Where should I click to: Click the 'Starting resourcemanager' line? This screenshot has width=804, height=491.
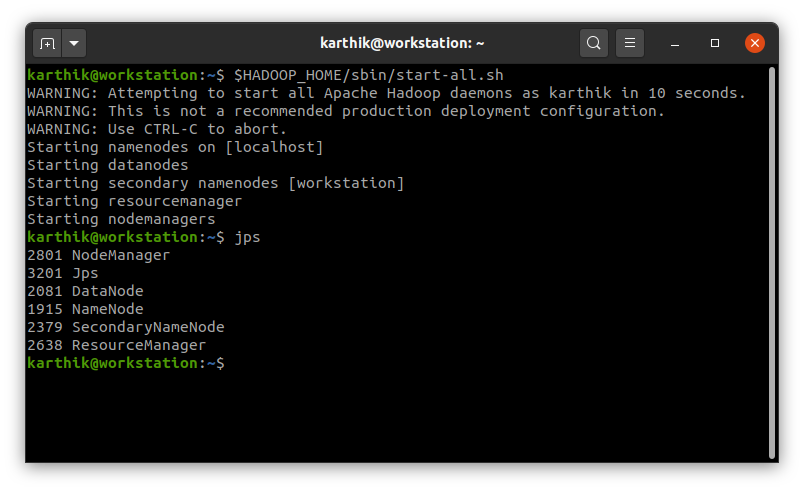[x=134, y=201]
